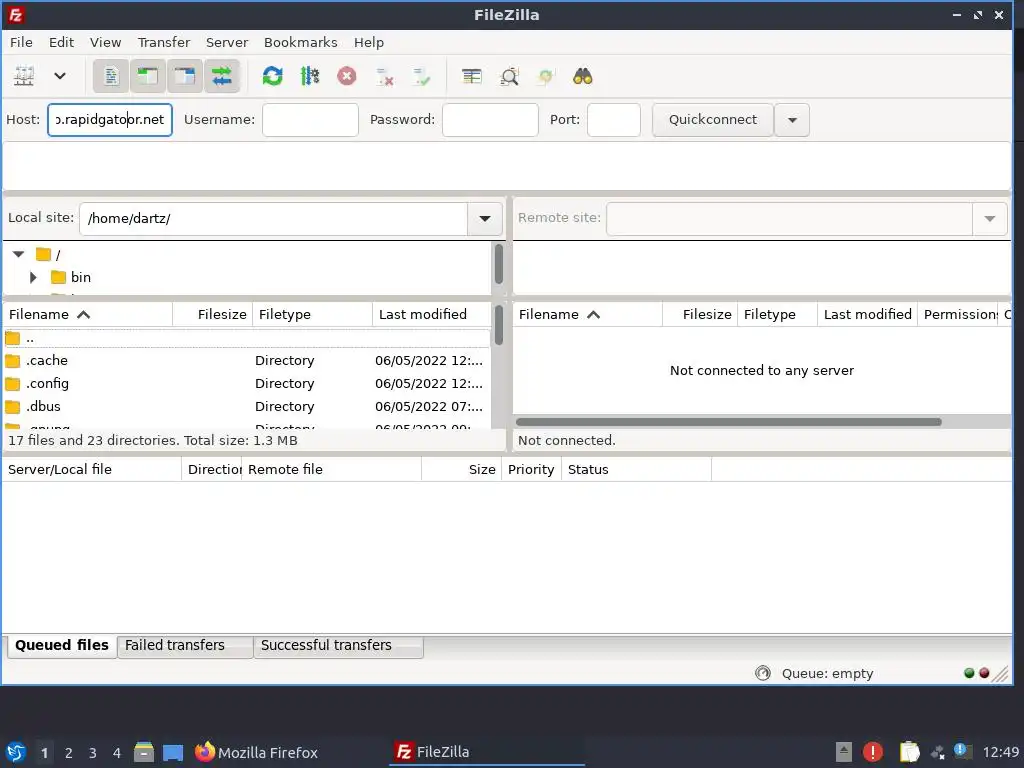The height and width of the screenshot is (768, 1024).
Task: Click remote pane horizontal scrollbar
Action: (729, 422)
